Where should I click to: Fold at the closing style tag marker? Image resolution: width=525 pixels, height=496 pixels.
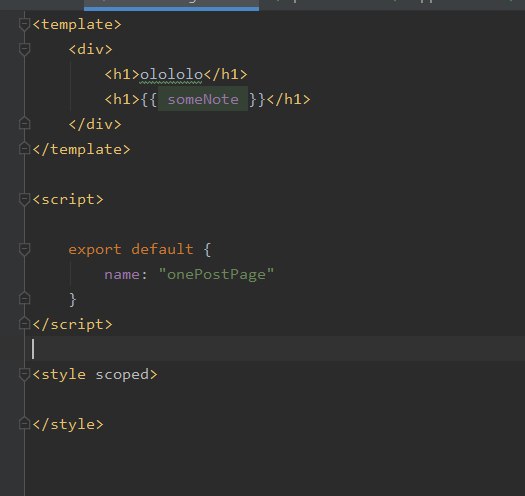tap(24, 424)
